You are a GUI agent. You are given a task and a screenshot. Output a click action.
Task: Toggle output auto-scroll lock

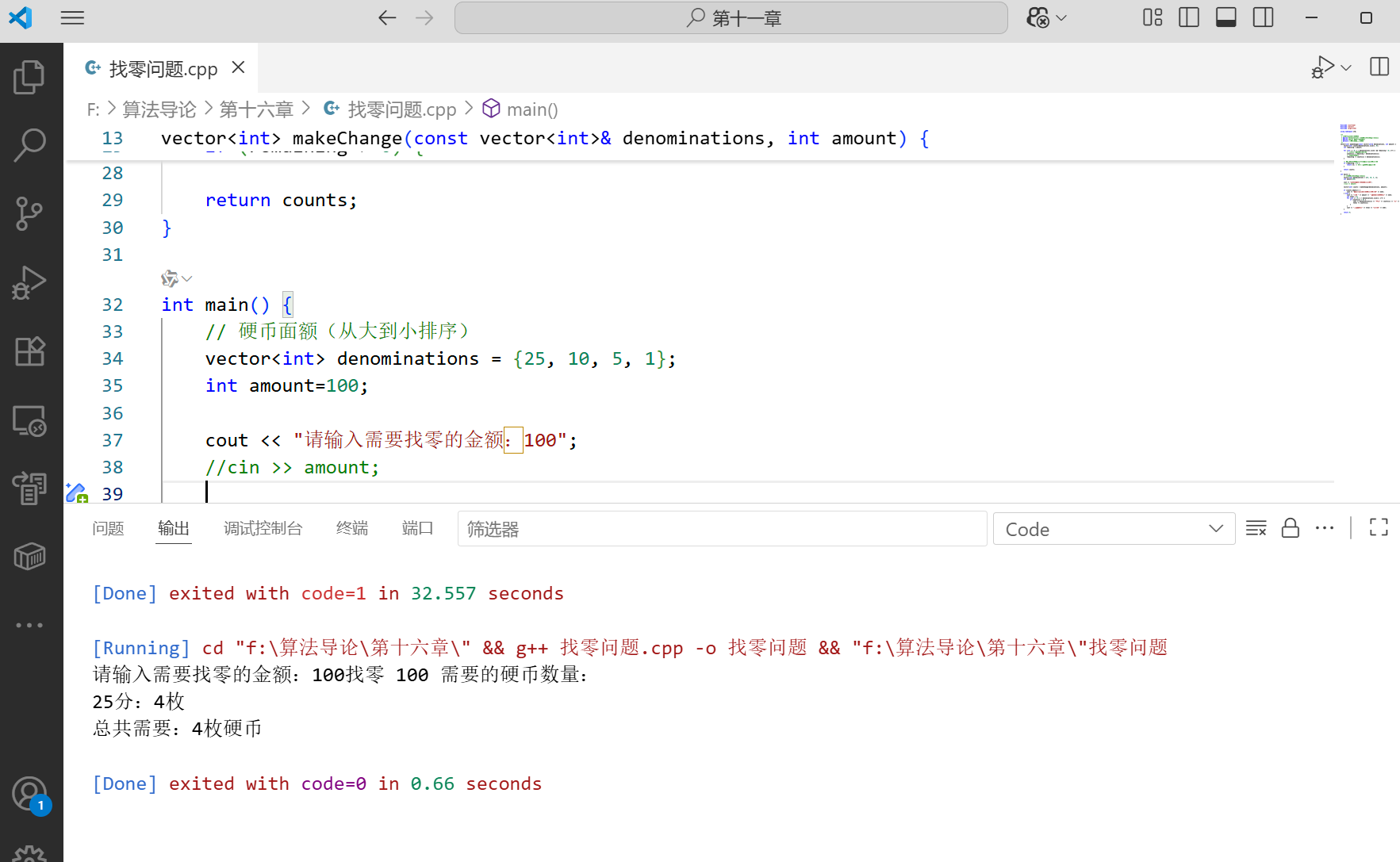point(1291,528)
